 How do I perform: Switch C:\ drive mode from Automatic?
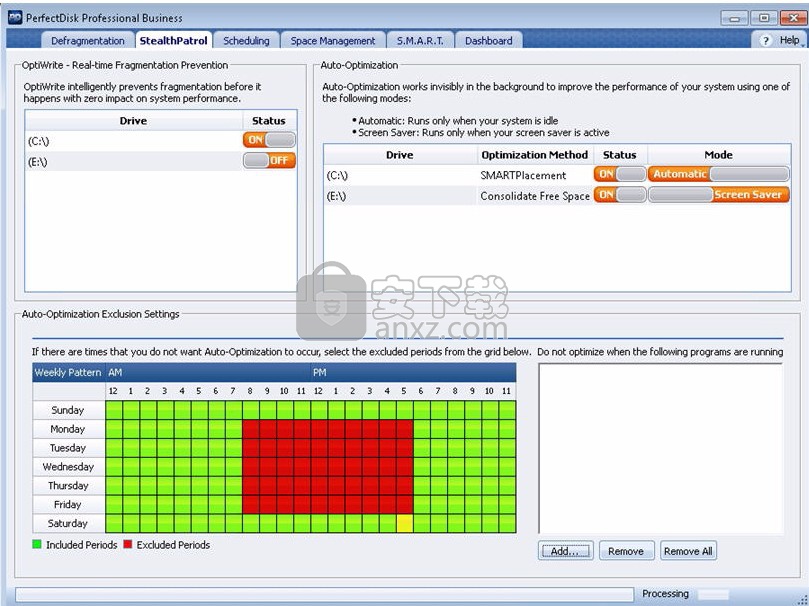tap(719, 174)
